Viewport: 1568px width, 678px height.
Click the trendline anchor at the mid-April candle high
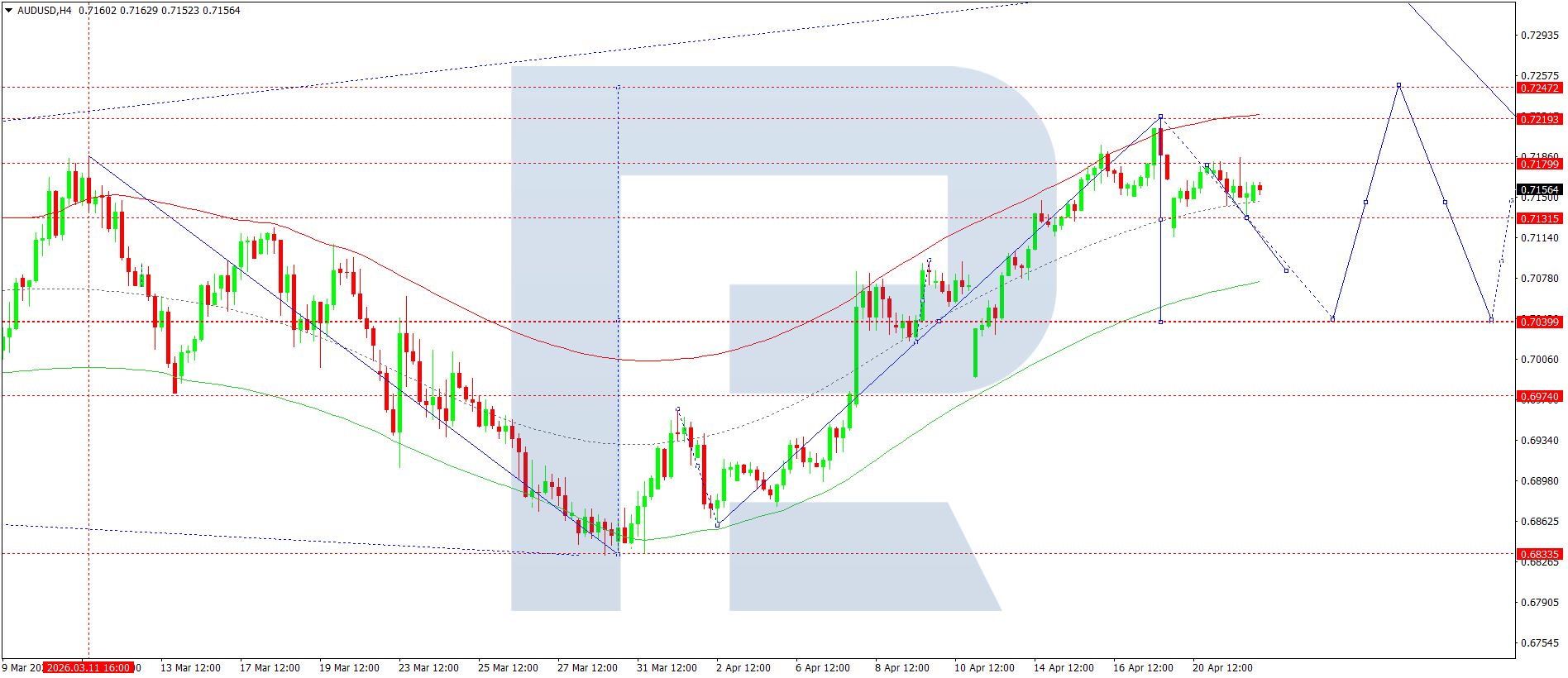pos(1161,117)
